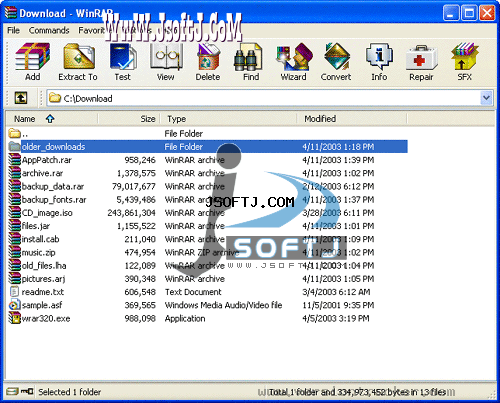Click the Repair first-aid icon
This screenshot has width=500, height=403.
pyautogui.click(x=421, y=57)
